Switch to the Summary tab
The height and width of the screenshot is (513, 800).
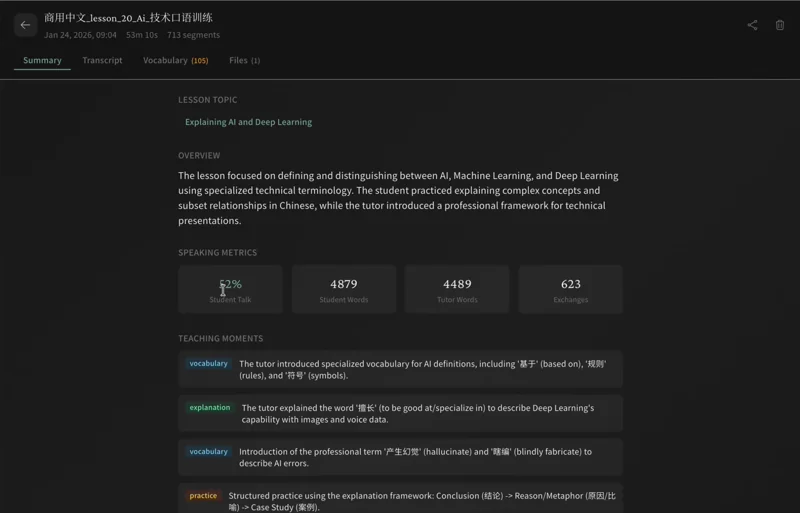42,60
